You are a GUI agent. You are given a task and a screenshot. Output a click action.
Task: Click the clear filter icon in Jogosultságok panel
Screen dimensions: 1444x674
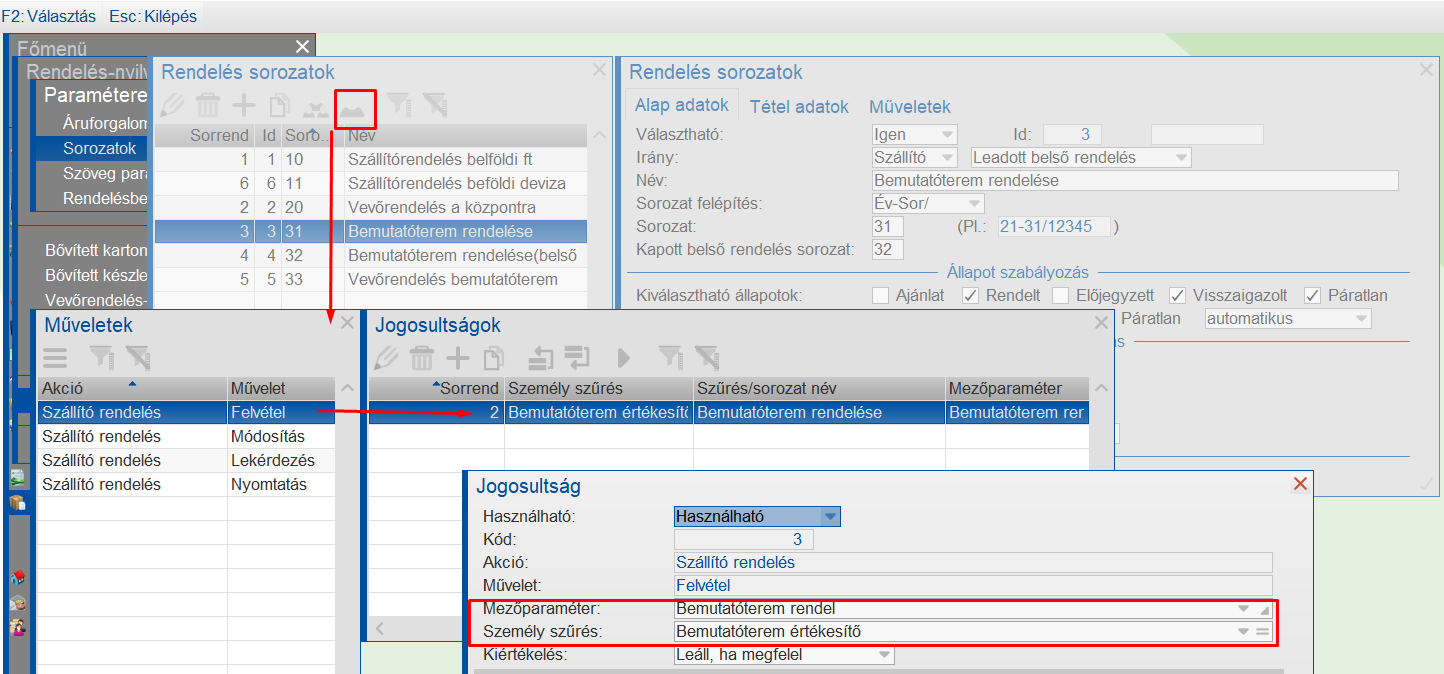click(708, 357)
